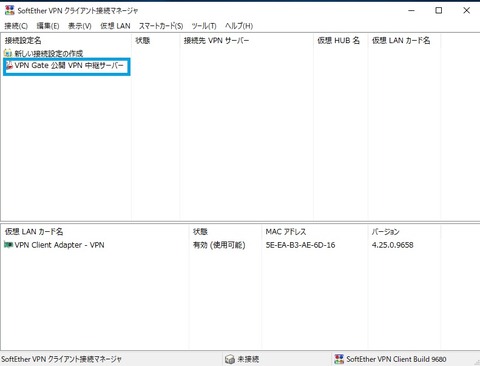
Task: Open the ヘルプ(H) menu
Action: tap(239, 26)
